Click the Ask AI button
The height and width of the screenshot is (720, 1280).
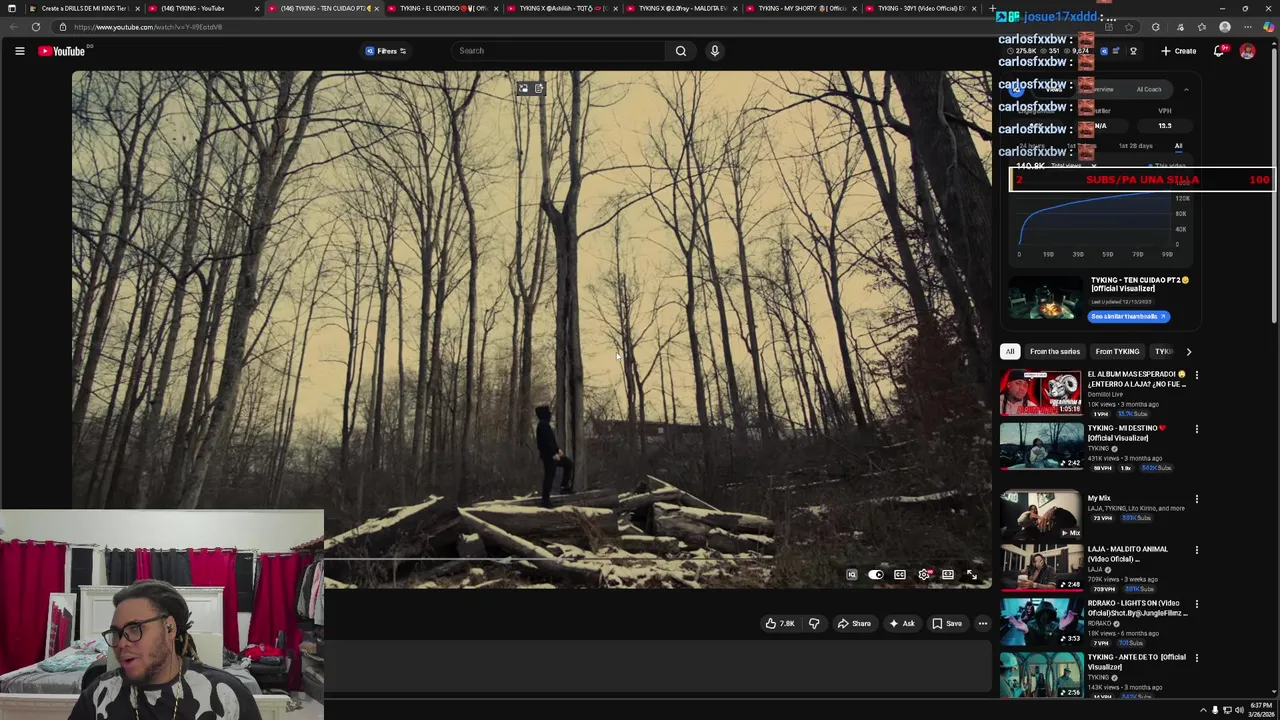(901, 624)
